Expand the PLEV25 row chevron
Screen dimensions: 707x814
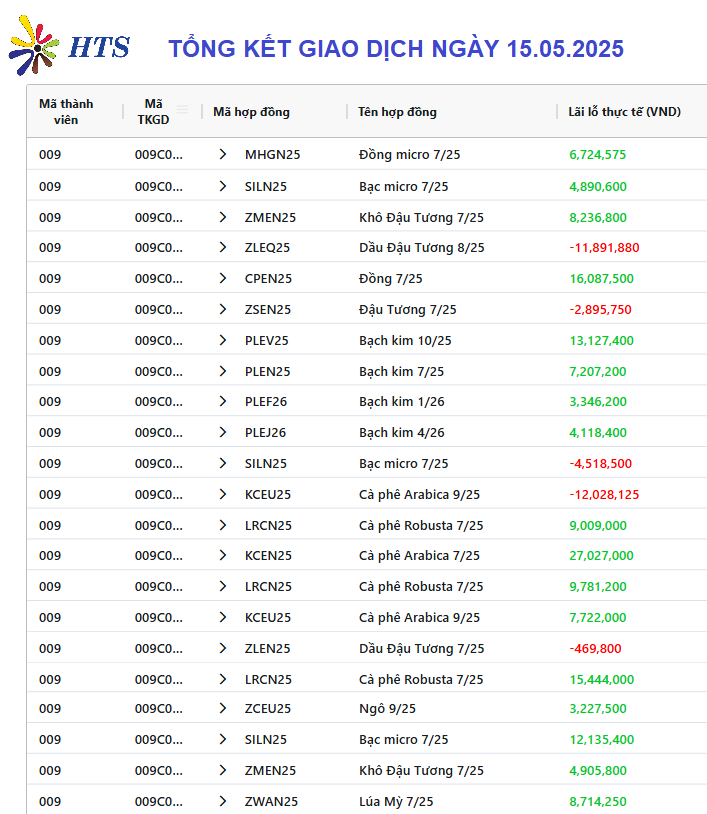point(223,341)
